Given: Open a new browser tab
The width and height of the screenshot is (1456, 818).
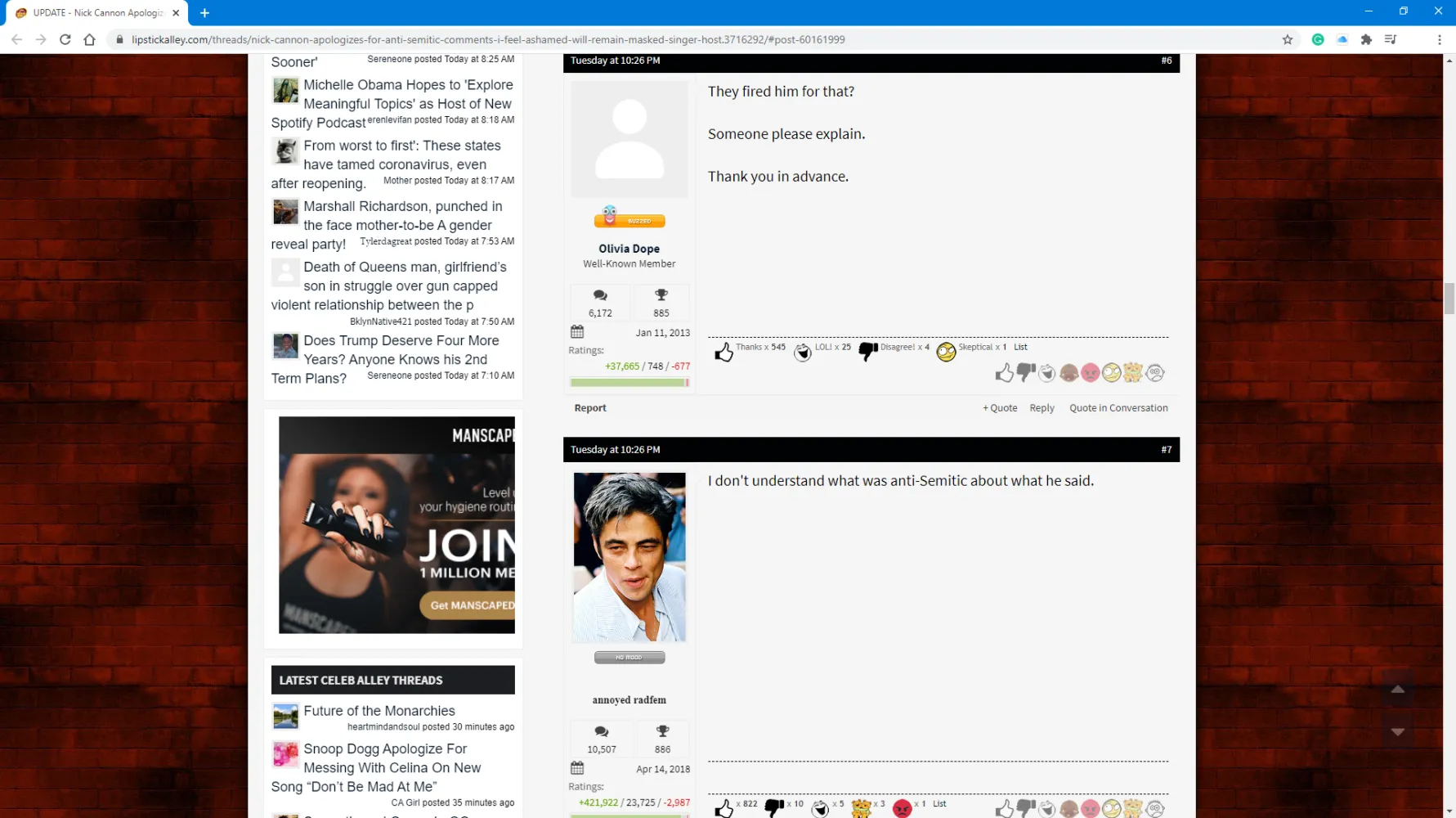Looking at the screenshot, I should (204, 13).
